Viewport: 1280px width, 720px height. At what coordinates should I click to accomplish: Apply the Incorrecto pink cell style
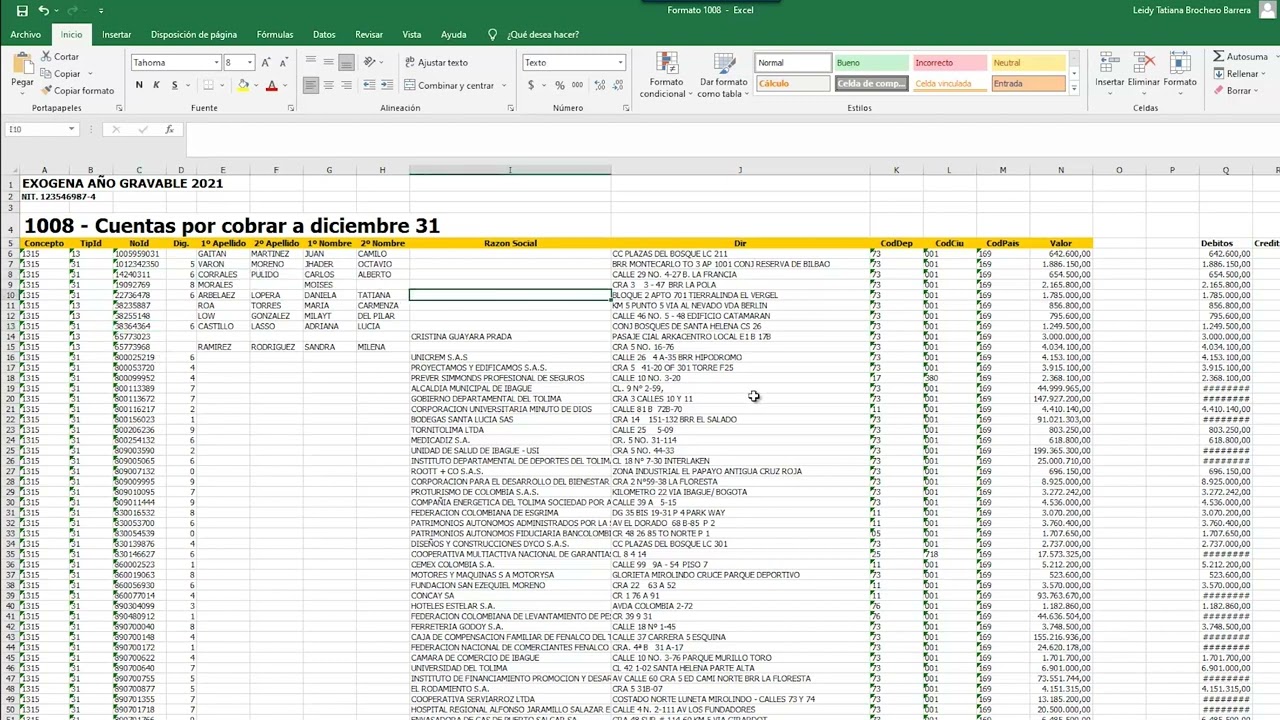click(x=949, y=63)
